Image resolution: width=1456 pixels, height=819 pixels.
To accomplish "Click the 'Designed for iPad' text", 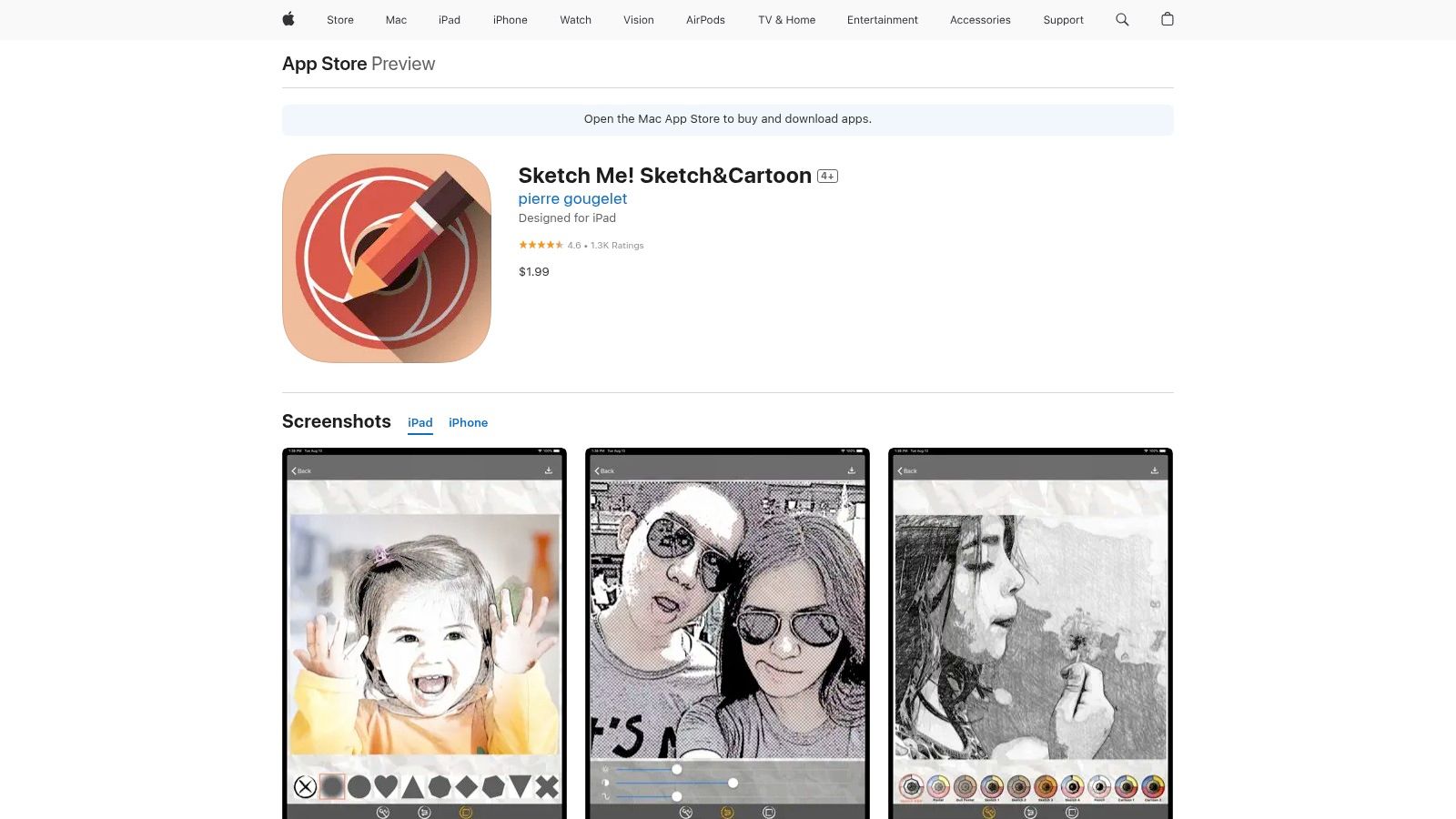I will point(567,218).
